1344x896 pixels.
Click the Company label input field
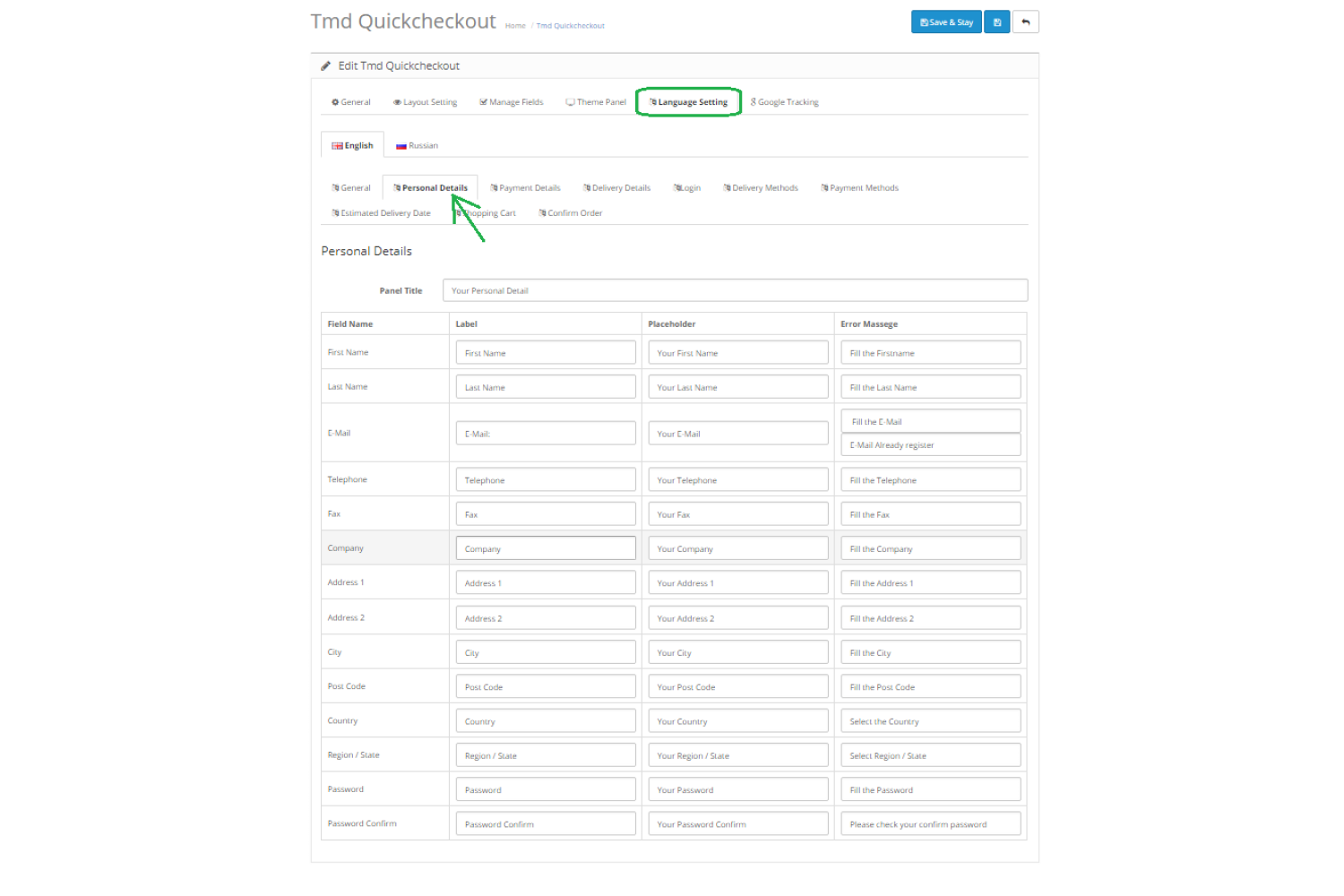(546, 548)
